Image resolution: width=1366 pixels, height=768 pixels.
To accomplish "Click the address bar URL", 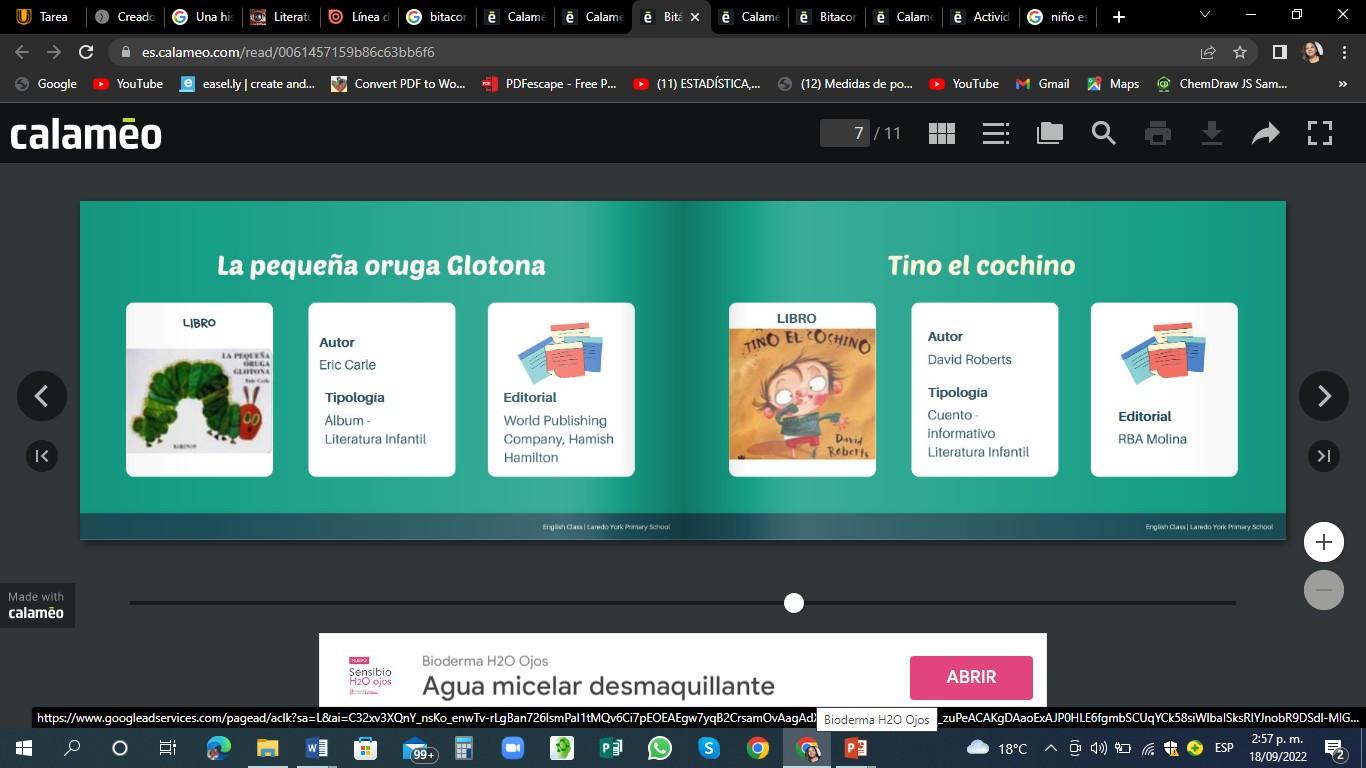I will pos(288,52).
